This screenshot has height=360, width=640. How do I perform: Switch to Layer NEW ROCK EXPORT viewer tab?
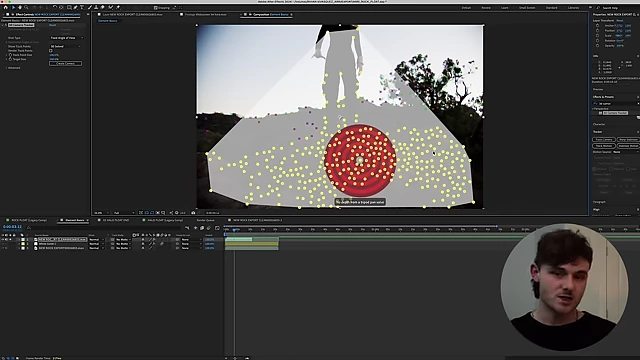tap(132, 14)
